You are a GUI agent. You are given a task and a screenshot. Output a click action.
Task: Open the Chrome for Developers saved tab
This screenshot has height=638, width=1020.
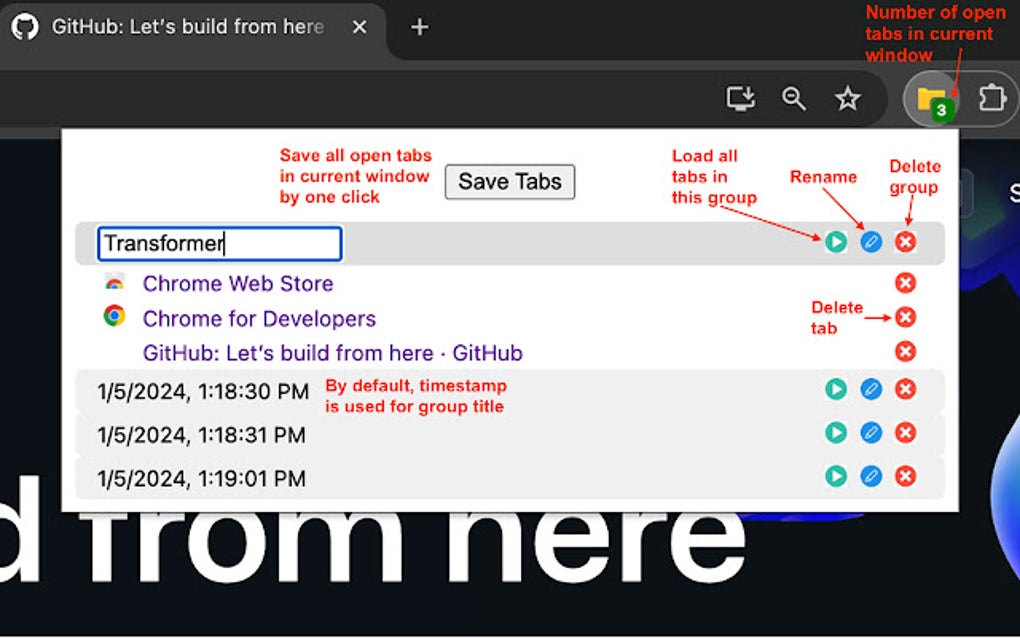click(x=259, y=318)
